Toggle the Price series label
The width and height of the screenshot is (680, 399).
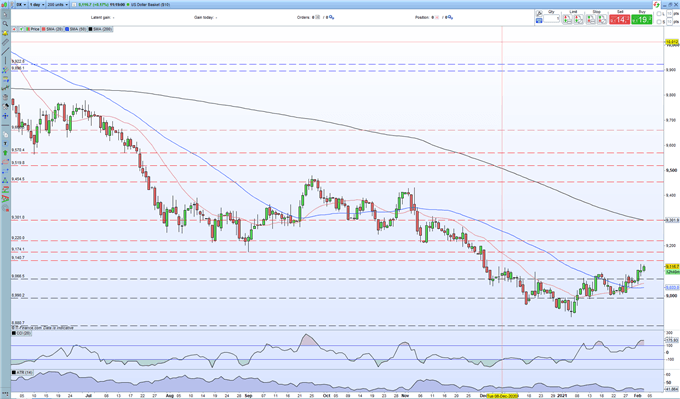coord(33,29)
